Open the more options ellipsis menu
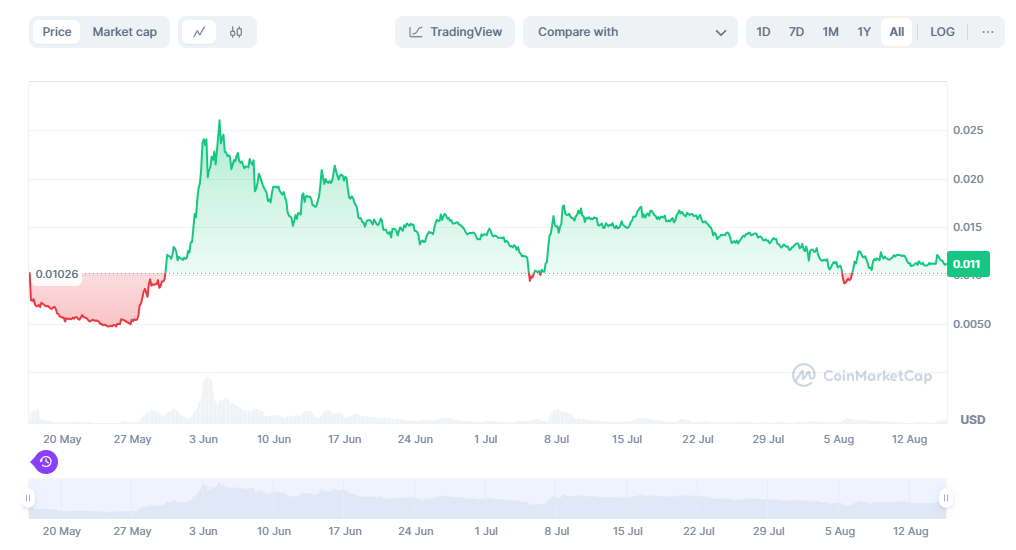 988,32
